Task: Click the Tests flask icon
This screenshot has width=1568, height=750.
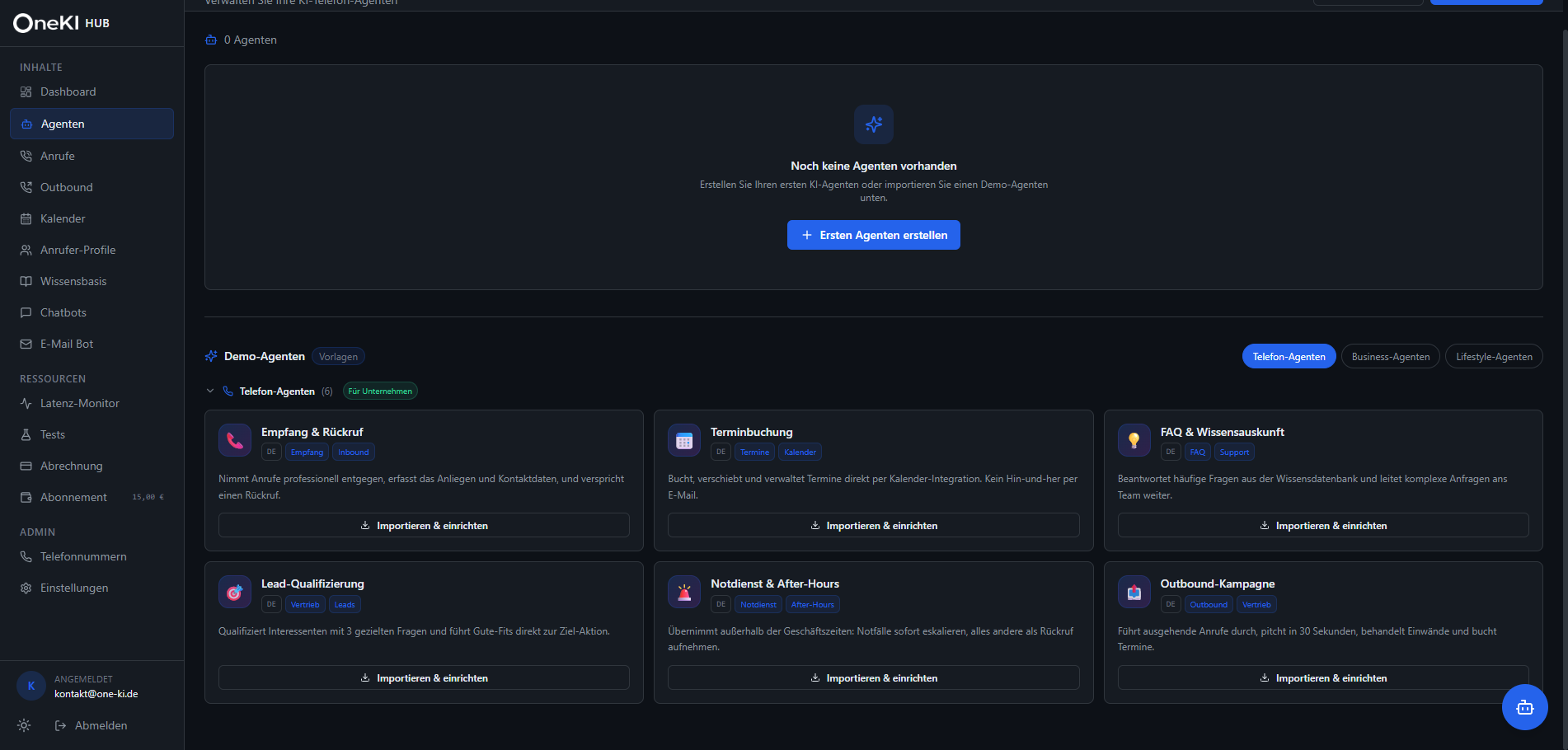Action: click(x=26, y=434)
